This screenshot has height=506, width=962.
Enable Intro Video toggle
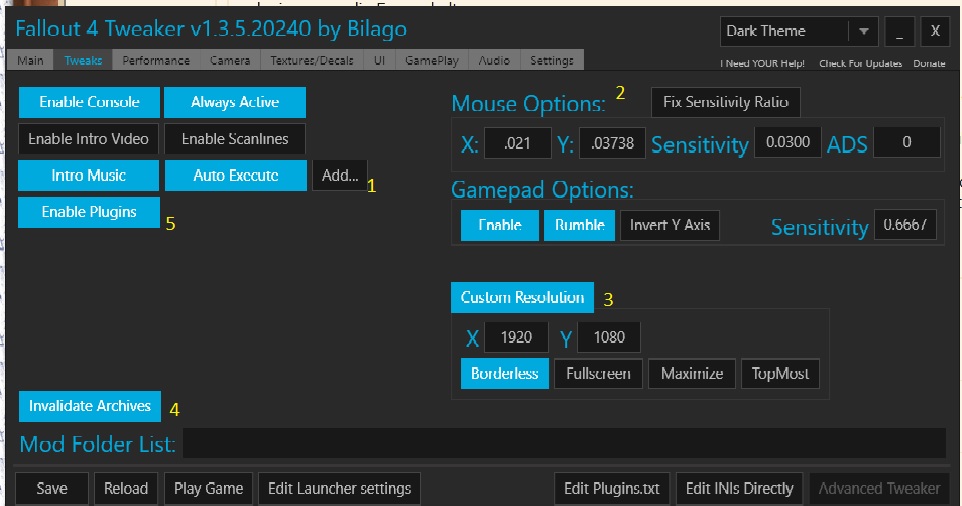pos(89,138)
